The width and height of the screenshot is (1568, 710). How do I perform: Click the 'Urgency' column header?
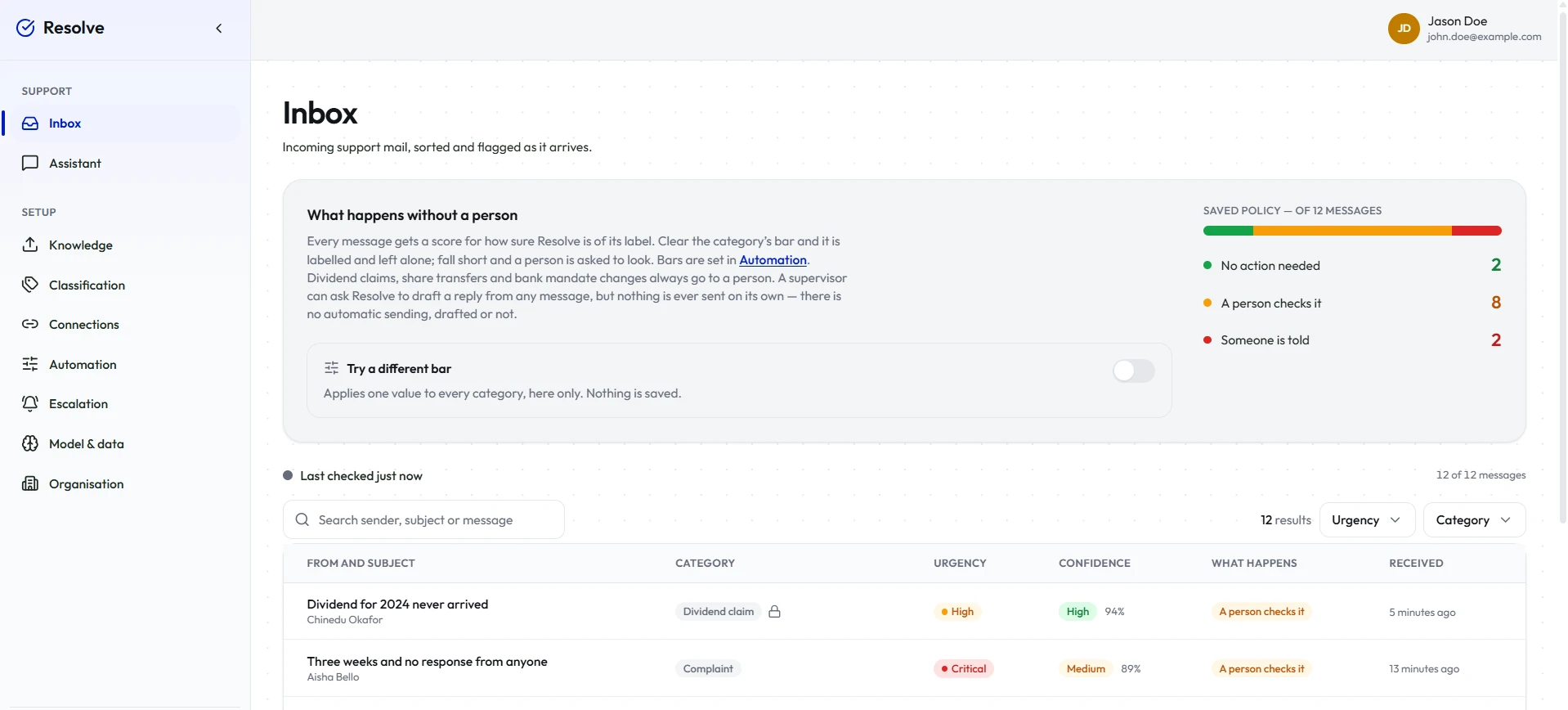pos(960,564)
